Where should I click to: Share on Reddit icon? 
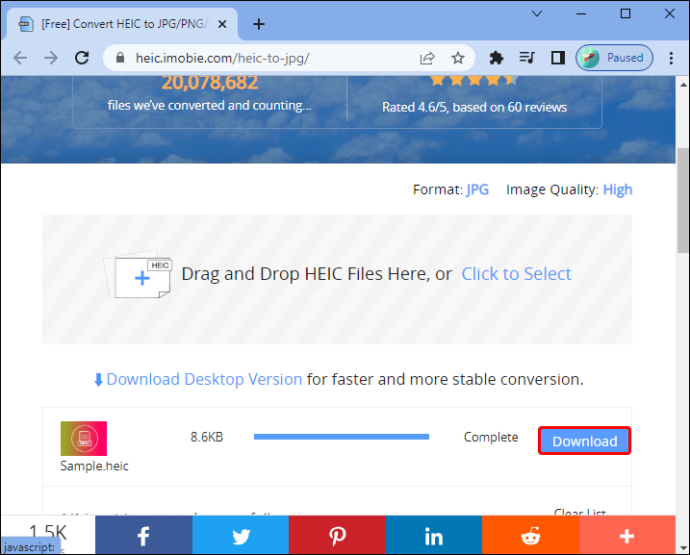coord(531,536)
